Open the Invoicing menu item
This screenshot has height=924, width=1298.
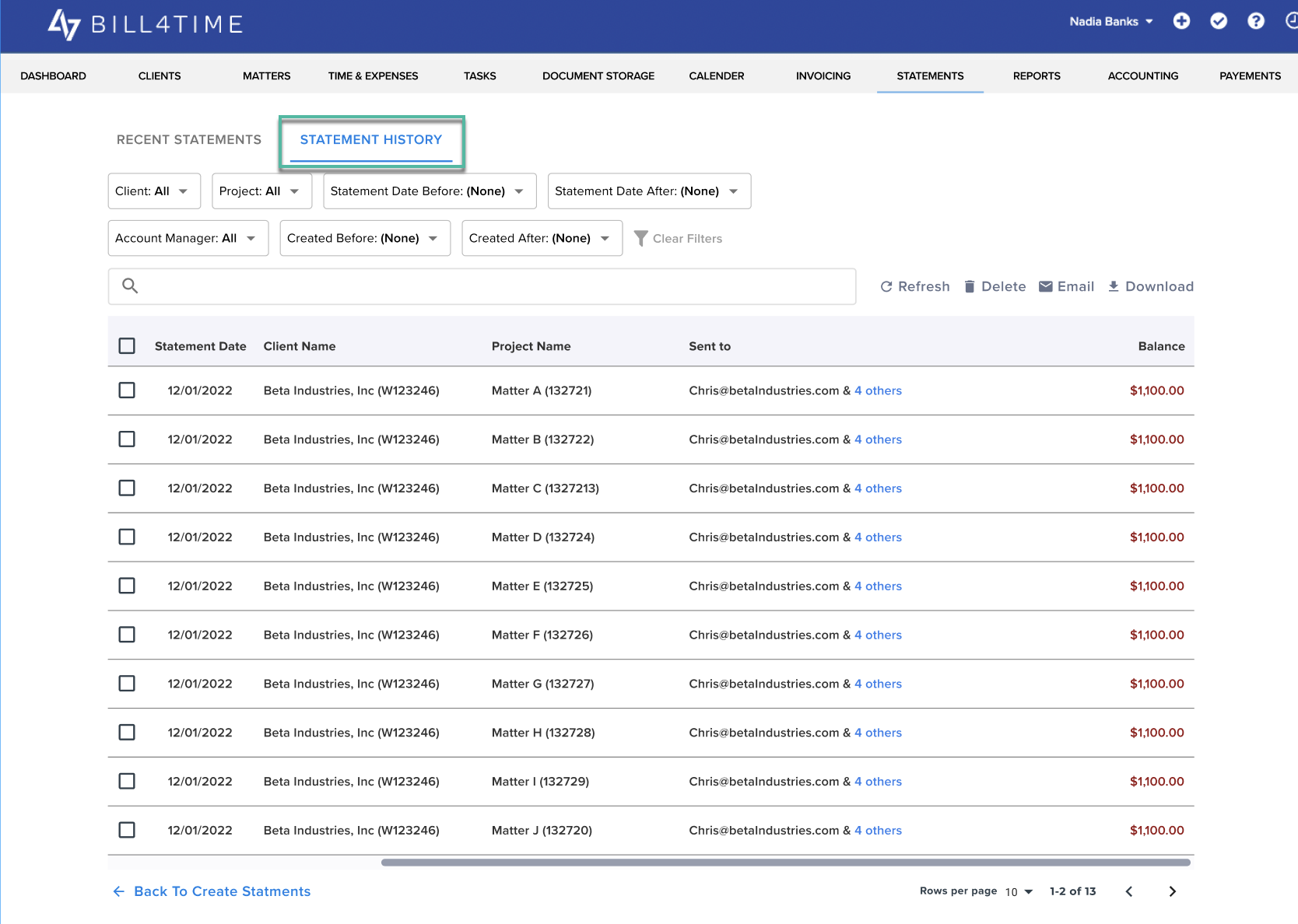(x=823, y=76)
